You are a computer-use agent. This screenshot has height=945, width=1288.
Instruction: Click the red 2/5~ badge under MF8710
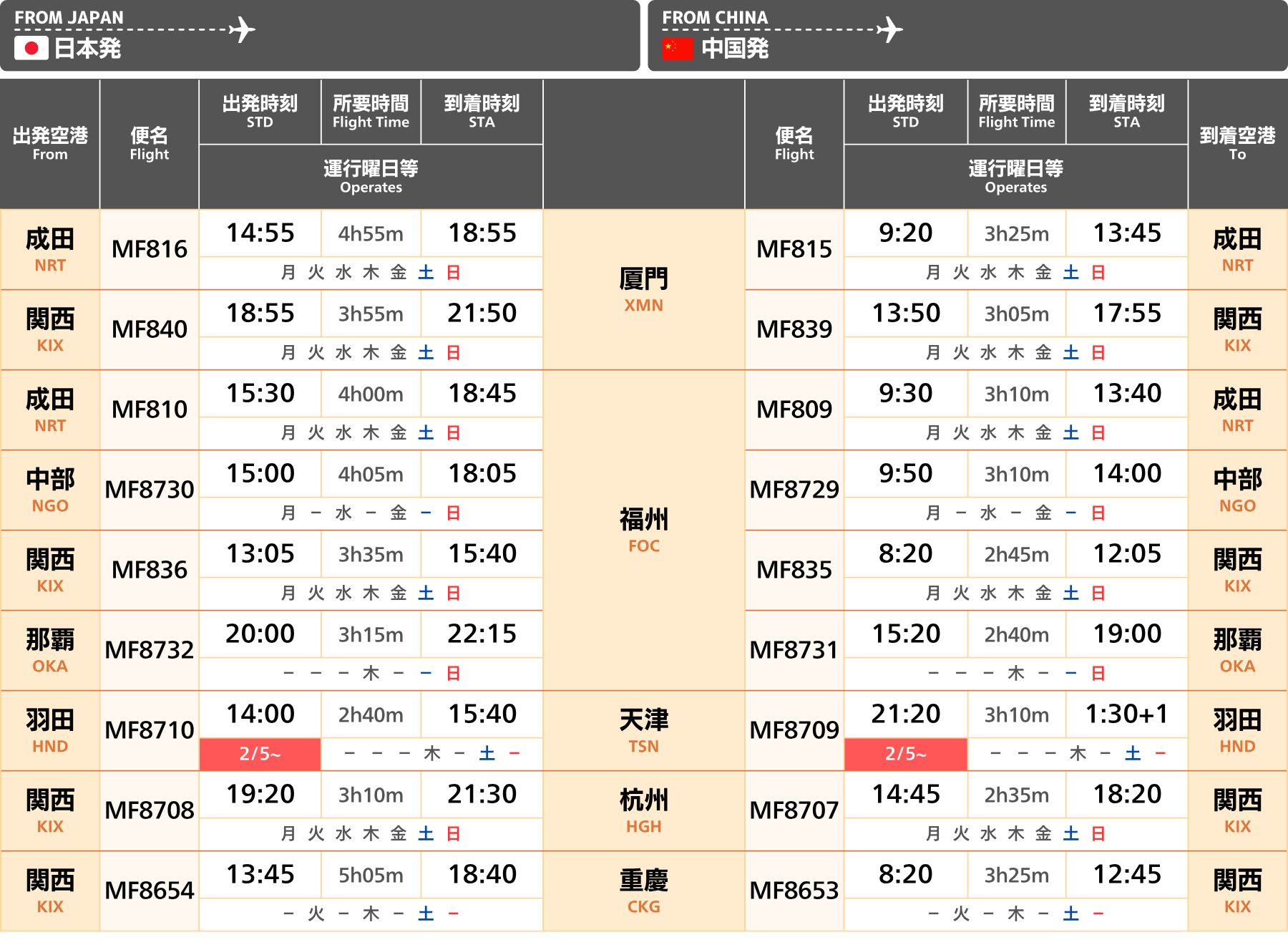tap(260, 754)
